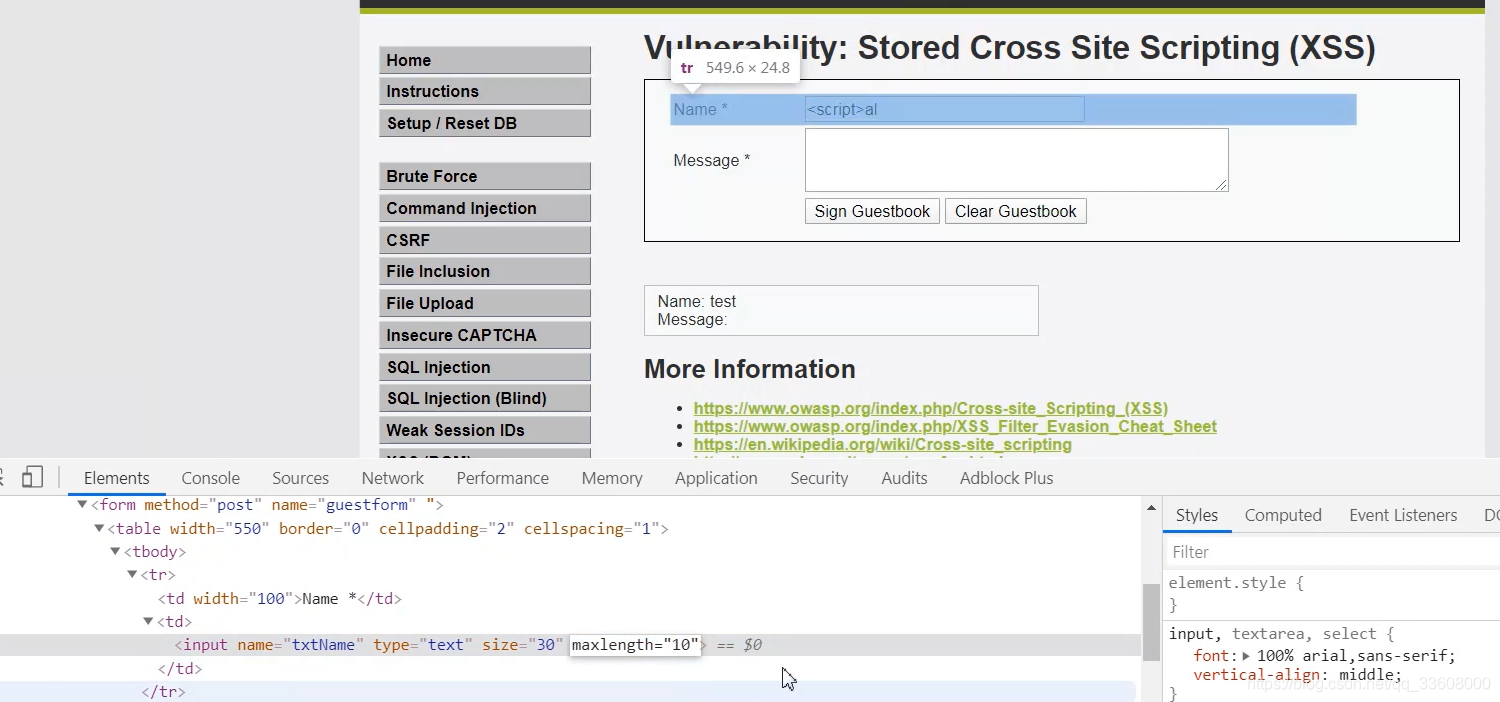The height and width of the screenshot is (702, 1500).
Task: Click the Message textarea
Action: [x=1016, y=160]
